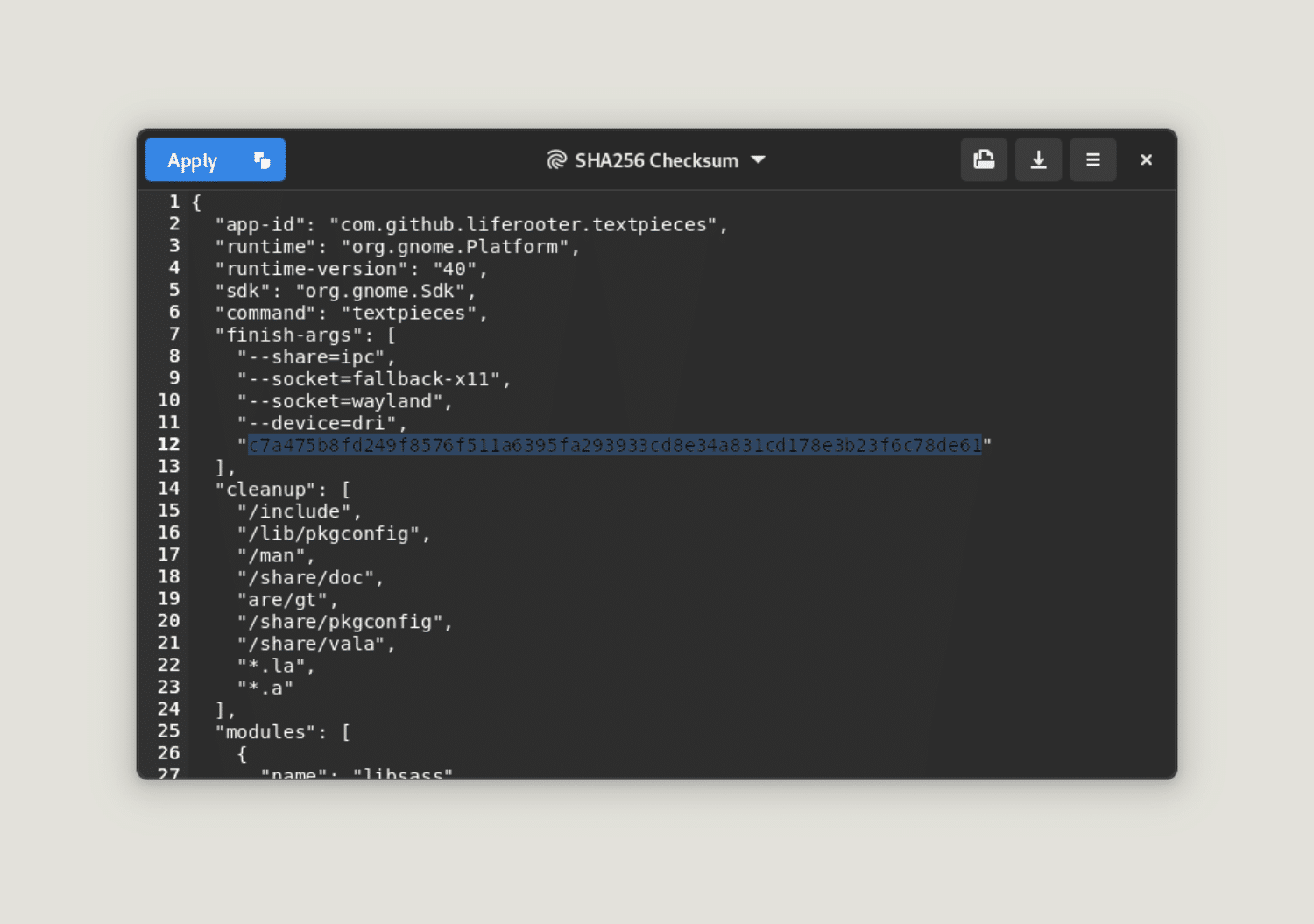Click the "/share/vala" entry
The height and width of the screenshot is (924, 1314).
pos(316,644)
